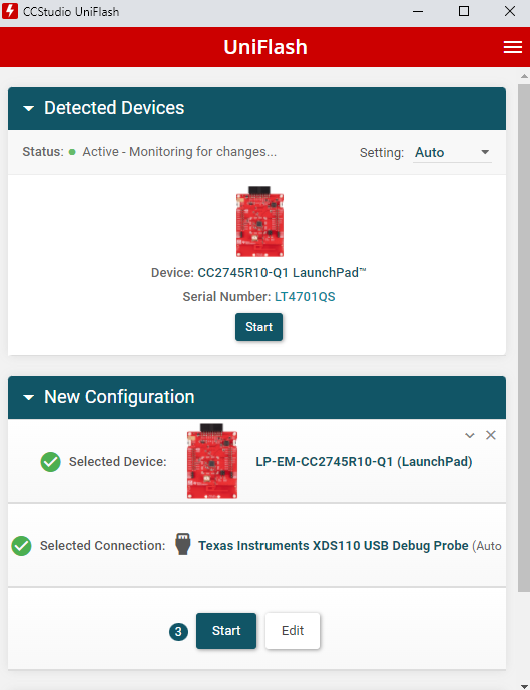Click the green checkmark beside Selected Connection
This screenshot has height=690, width=530.
tap(21, 546)
